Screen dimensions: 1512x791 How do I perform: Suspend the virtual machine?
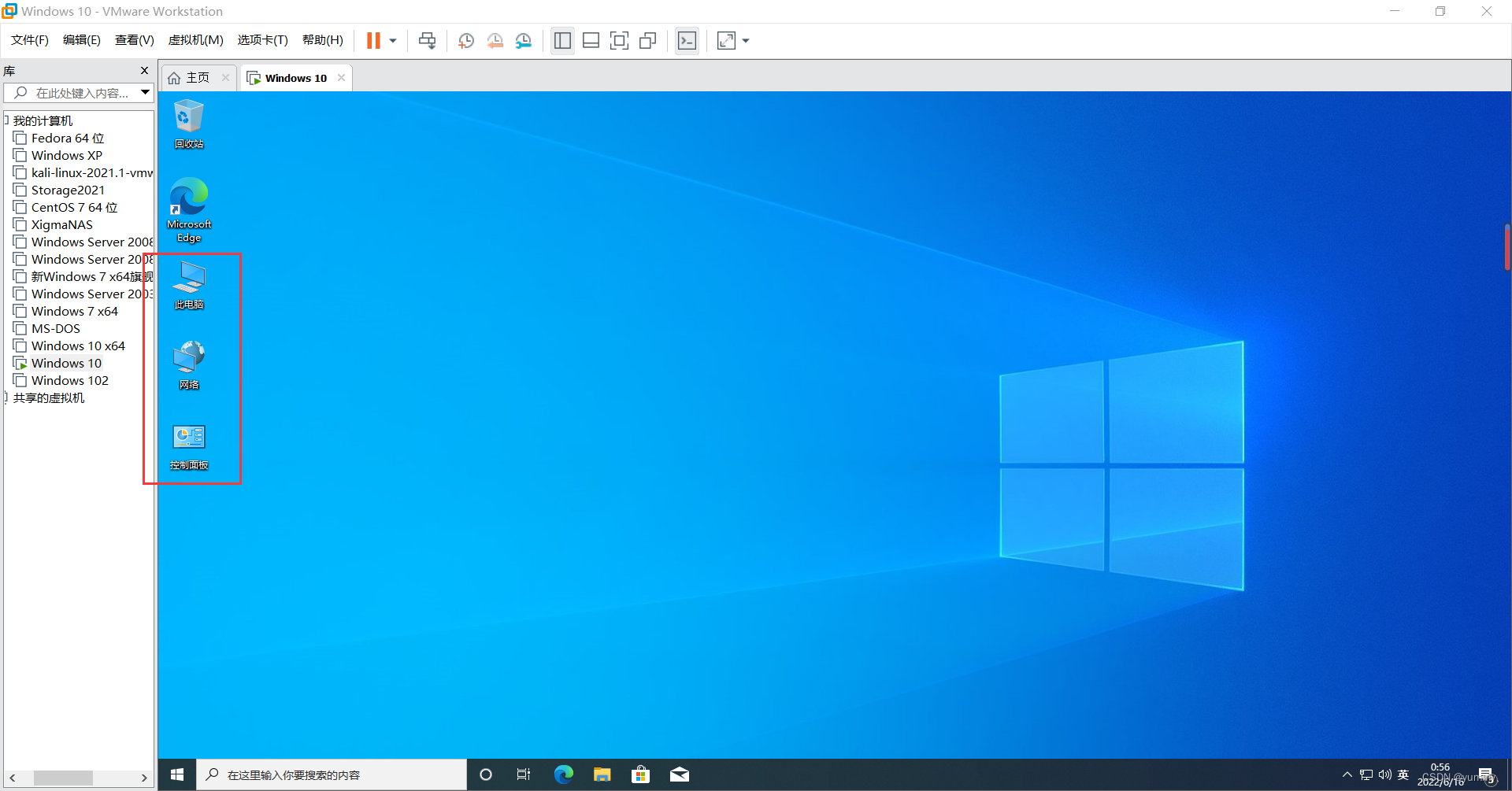tap(374, 40)
